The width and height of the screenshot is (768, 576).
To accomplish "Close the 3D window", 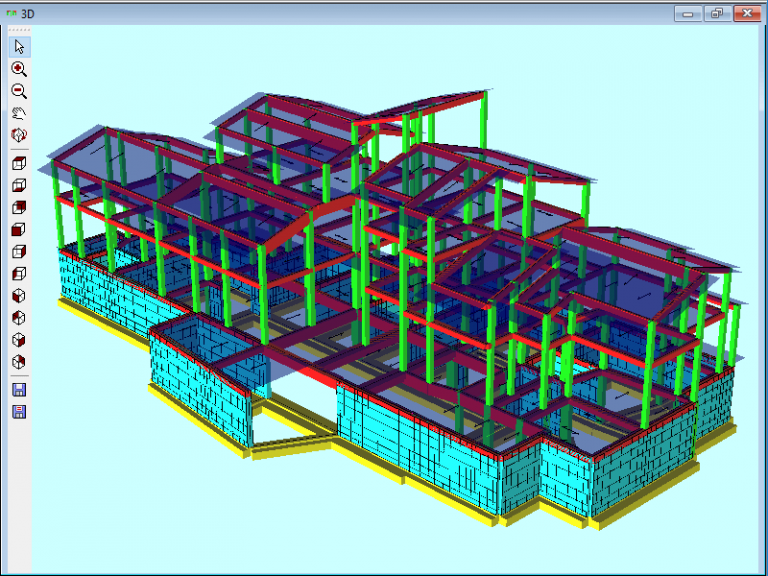I will [x=747, y=14].
